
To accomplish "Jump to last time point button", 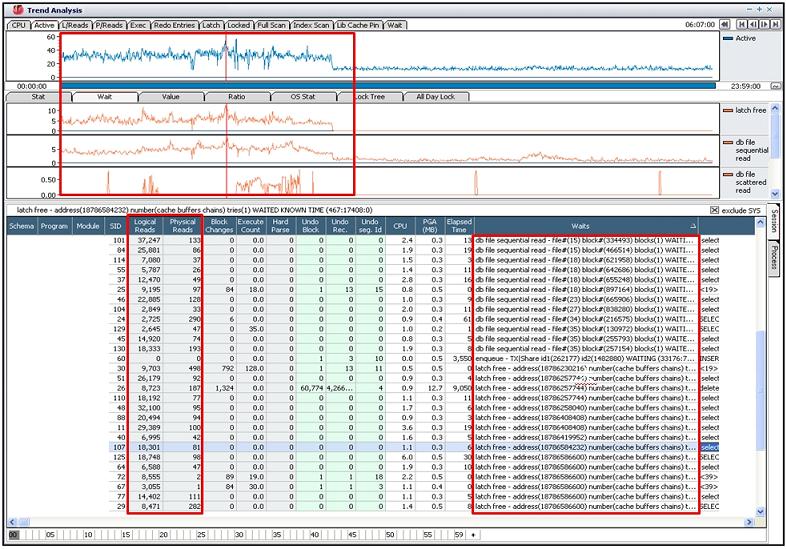I will click(775, 25).
